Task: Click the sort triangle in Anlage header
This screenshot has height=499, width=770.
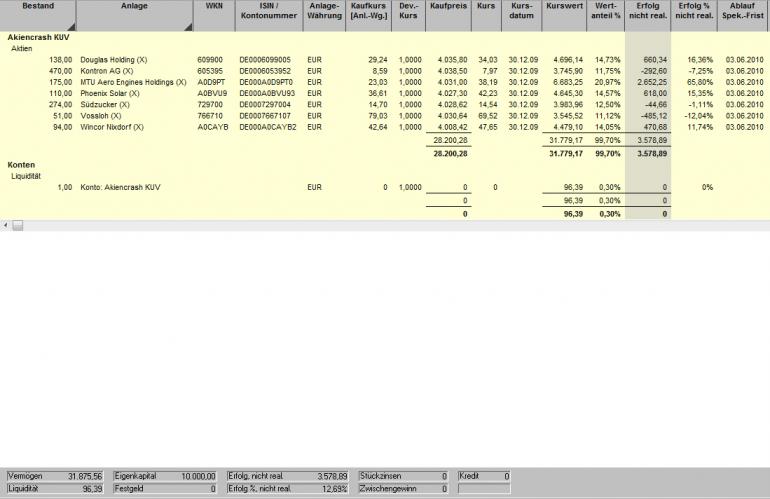Action: (189, 27)
